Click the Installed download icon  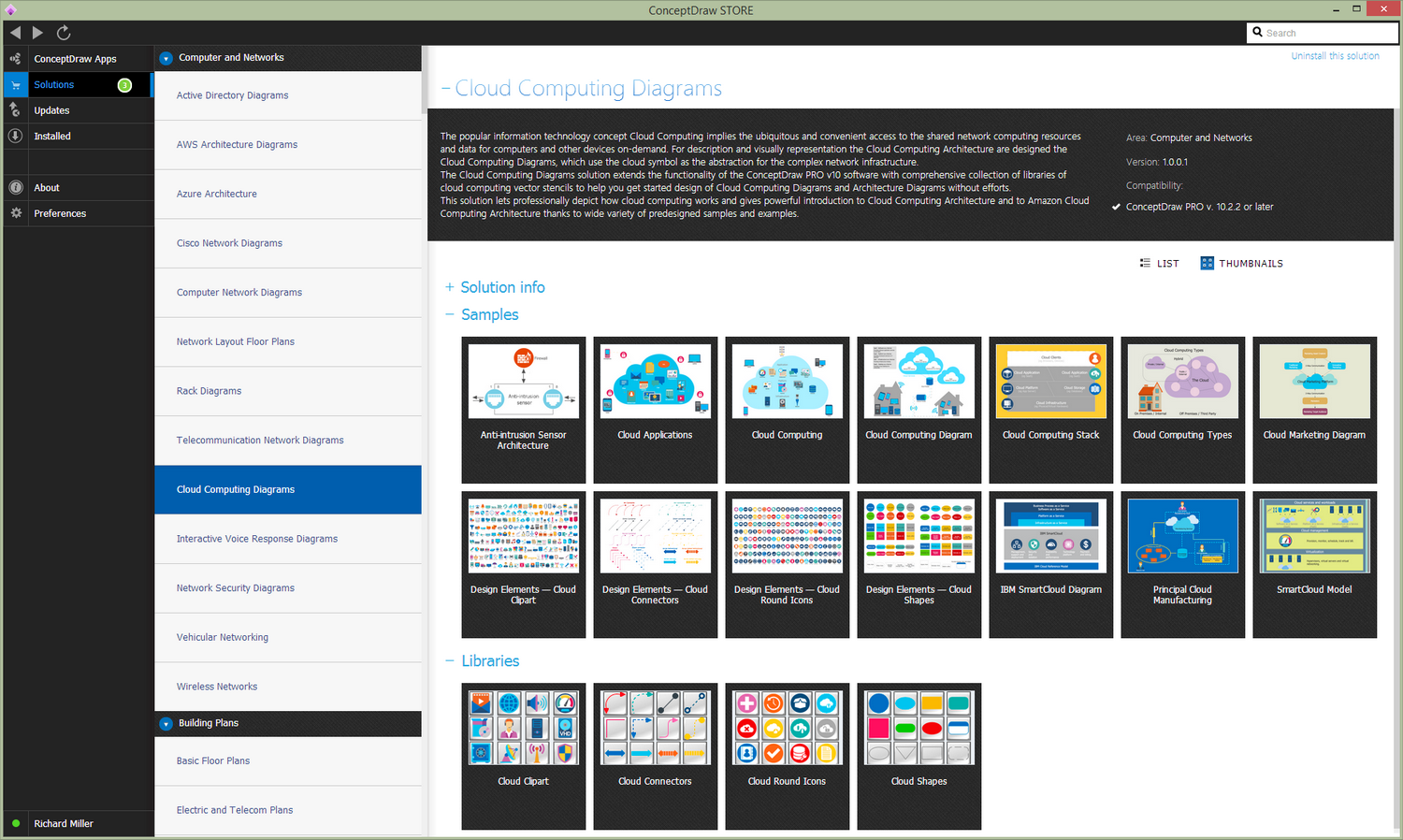pos(15,136)
